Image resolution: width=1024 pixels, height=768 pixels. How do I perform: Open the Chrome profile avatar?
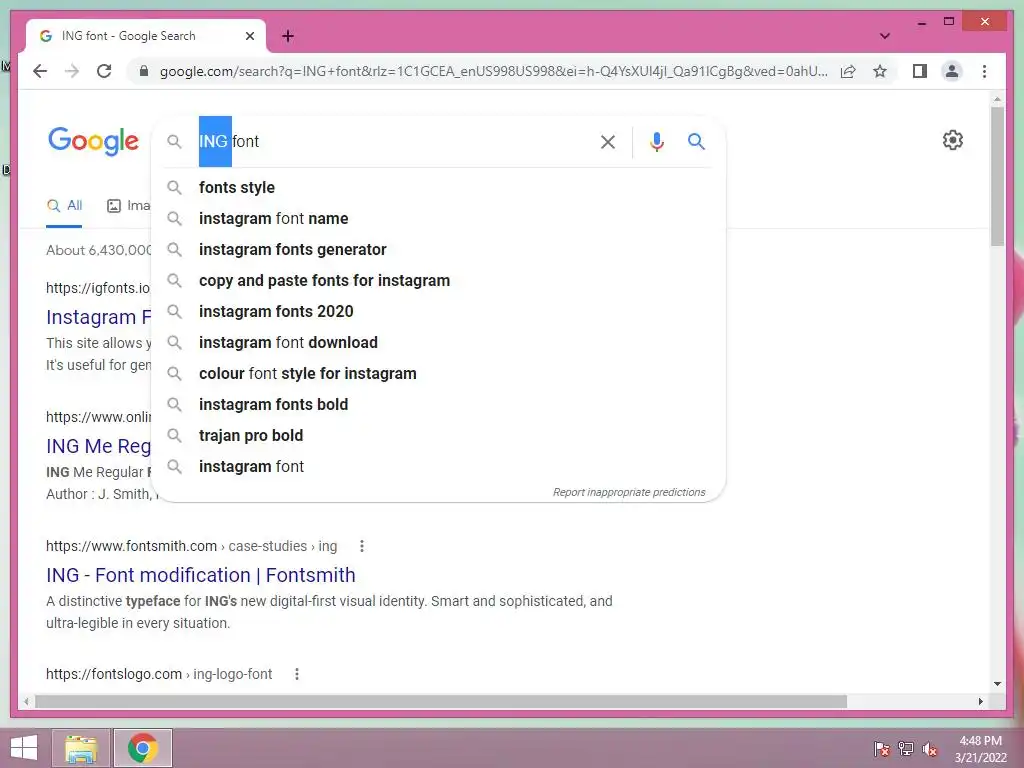[952, 71]
